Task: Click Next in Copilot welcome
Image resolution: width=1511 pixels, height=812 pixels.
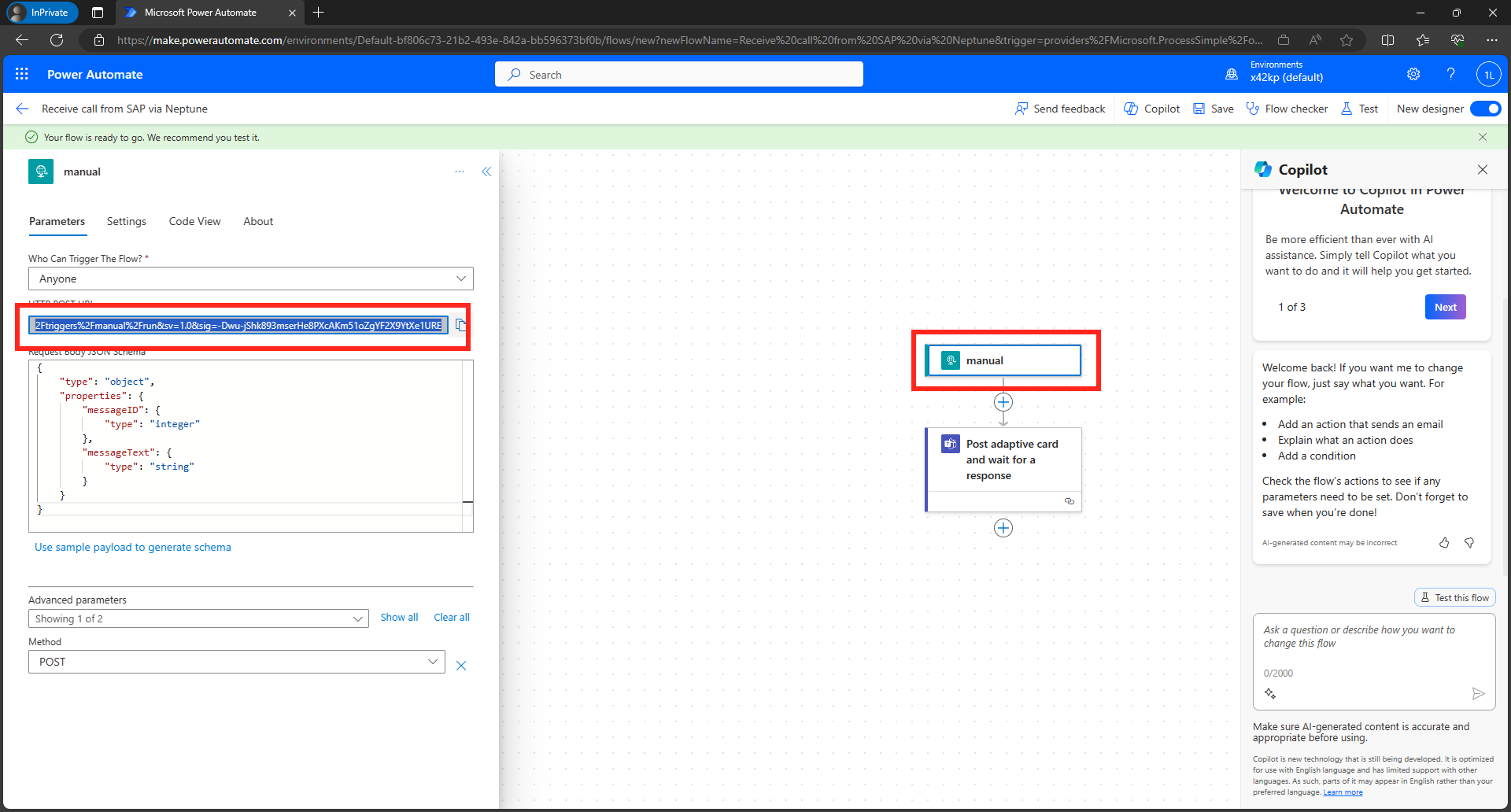Action: click(x=1445, y=307)
